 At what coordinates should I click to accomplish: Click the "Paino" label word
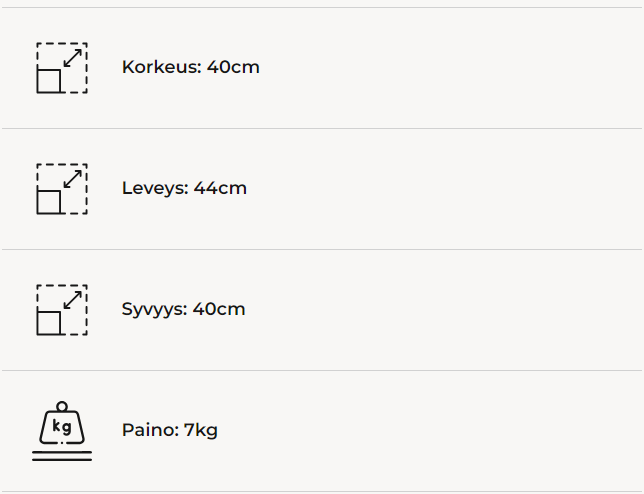(x=149, y=431)
